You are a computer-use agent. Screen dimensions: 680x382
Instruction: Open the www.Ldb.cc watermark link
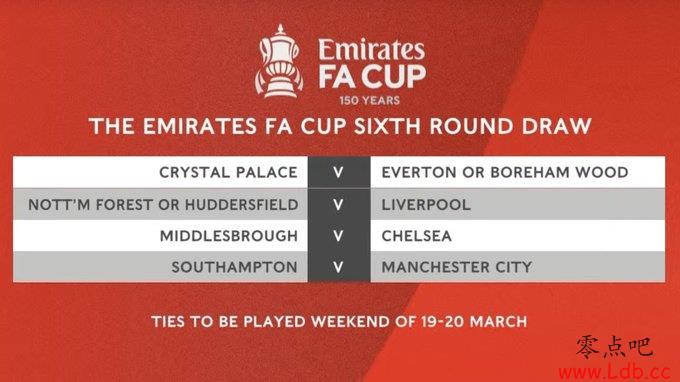tap(615, 372)
